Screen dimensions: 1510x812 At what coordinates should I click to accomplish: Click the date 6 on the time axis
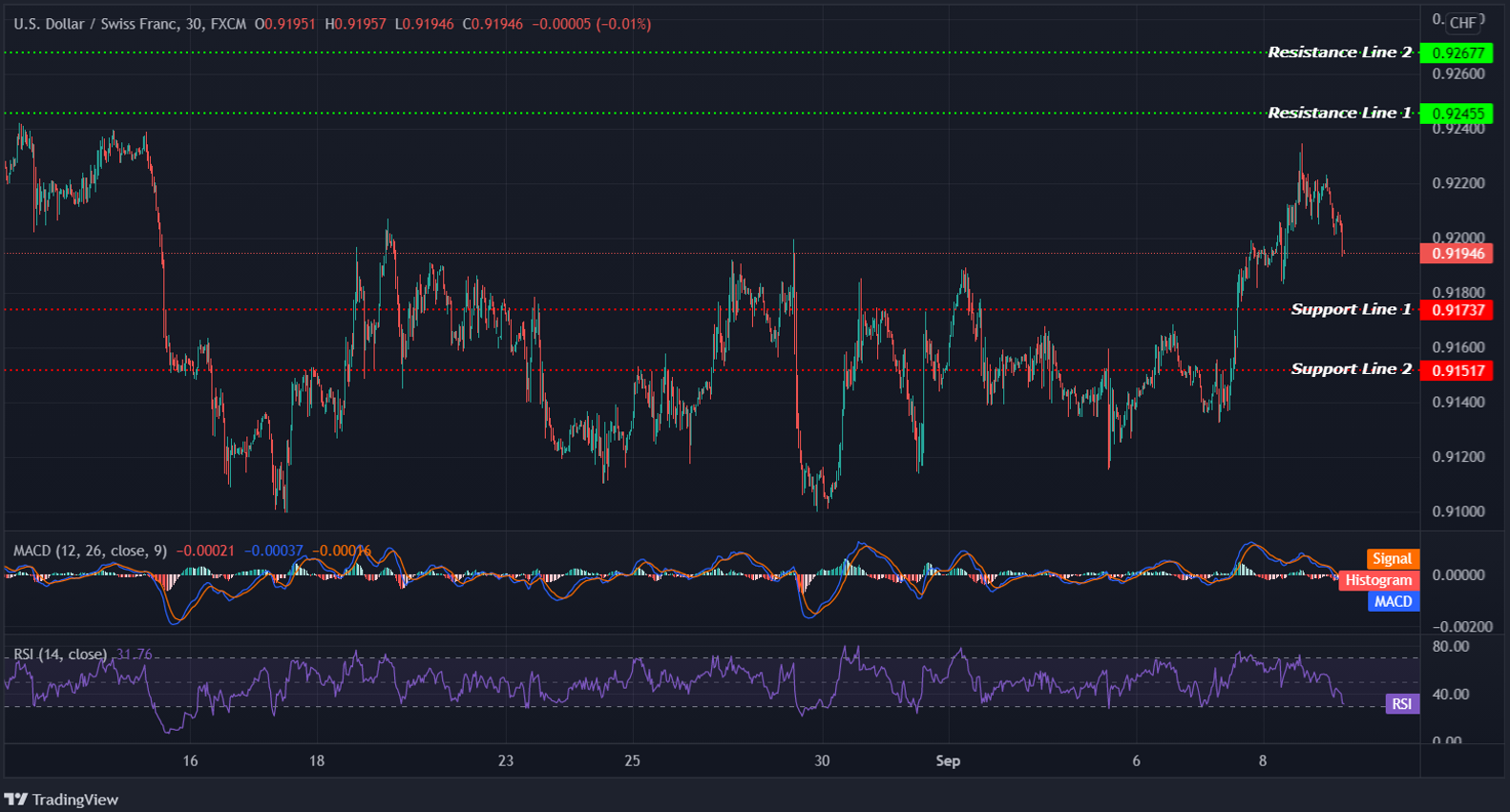pos(1136,760)
